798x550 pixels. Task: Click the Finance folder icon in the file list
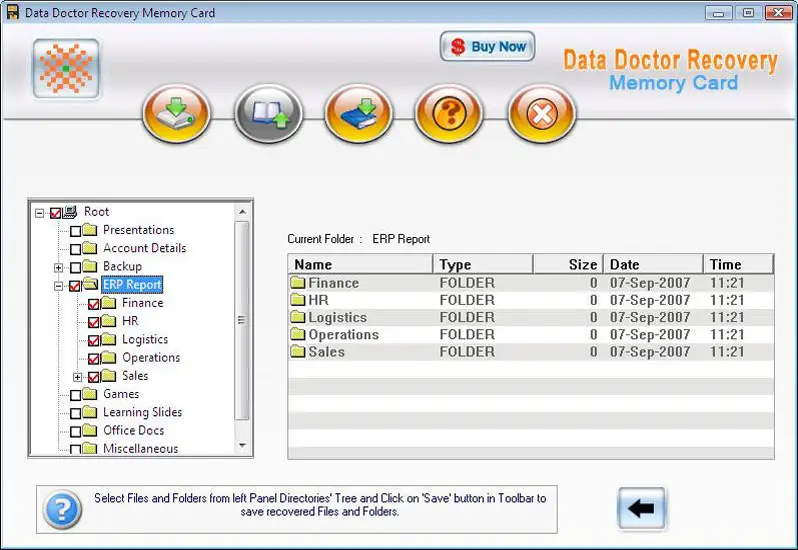coord(298,282)
